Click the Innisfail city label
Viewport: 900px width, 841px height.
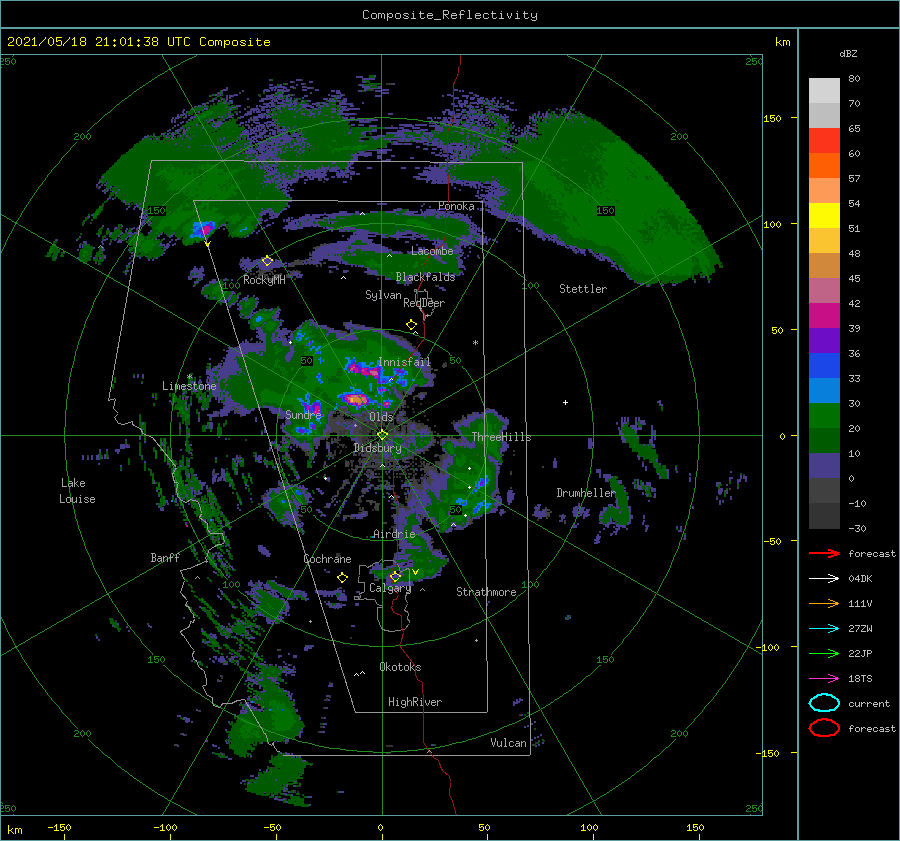[x=404, y=362]
